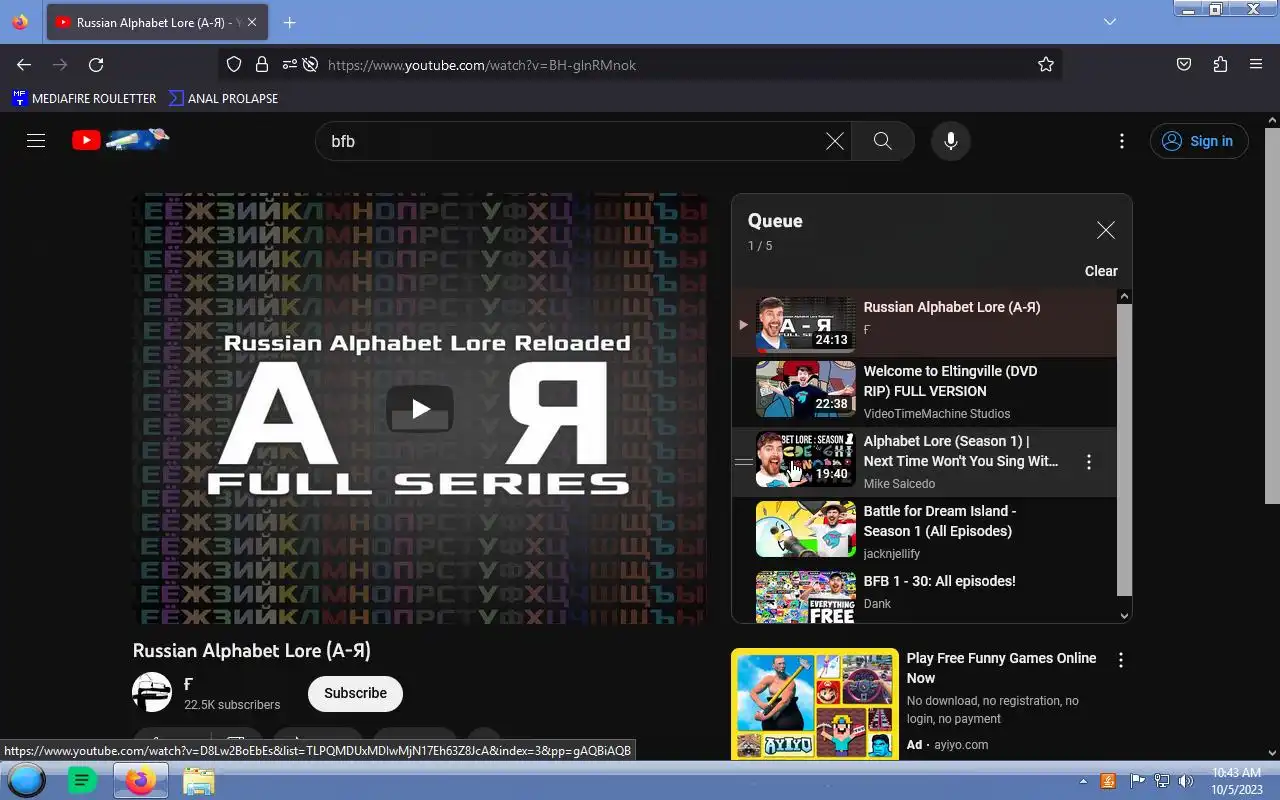This screenshot has height=800, width=1280.
Task: Run search with the magnifier button
Action: click(x=883, y=141)
